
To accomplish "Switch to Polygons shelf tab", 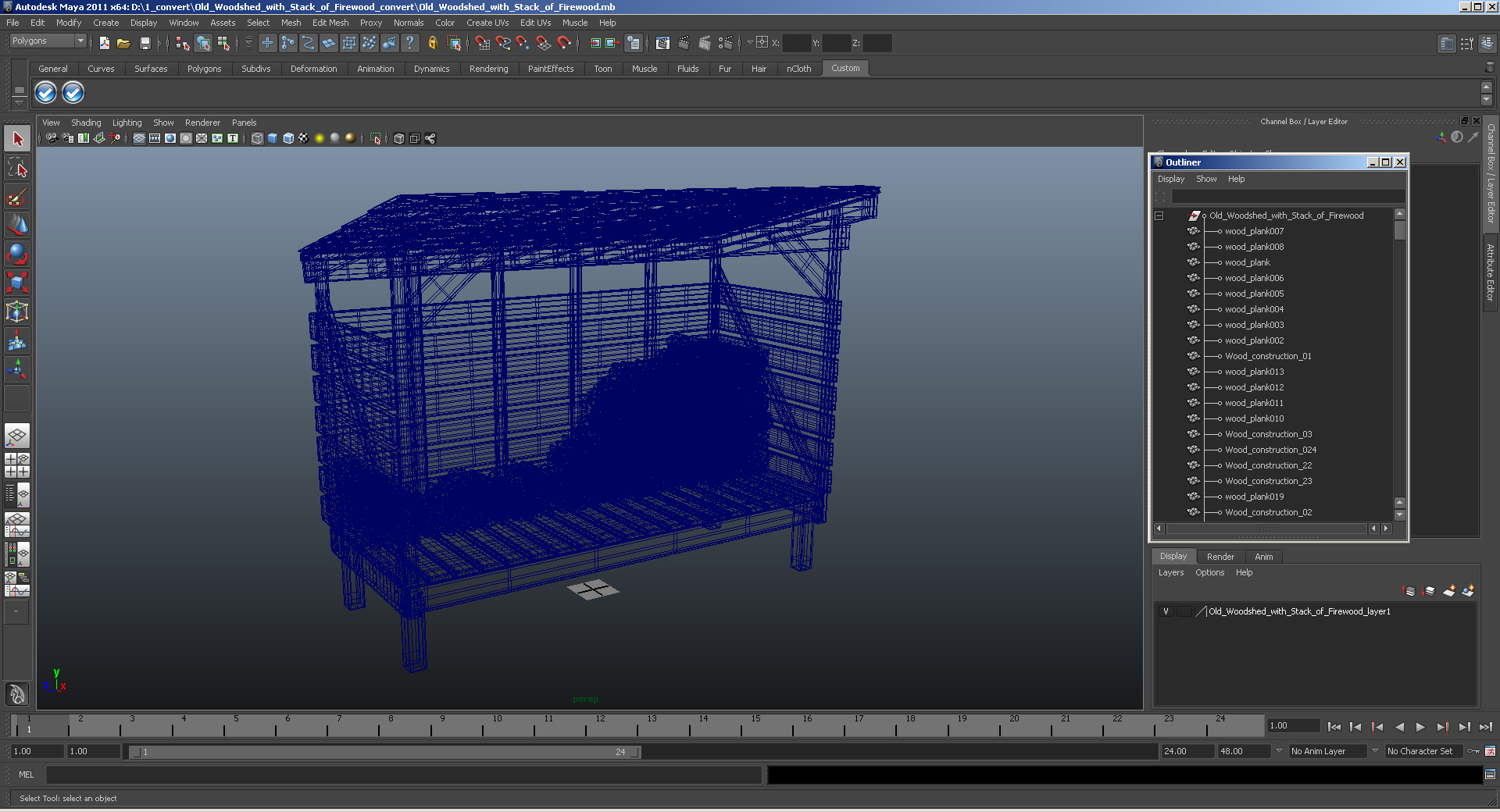I will tap(204, 69).
